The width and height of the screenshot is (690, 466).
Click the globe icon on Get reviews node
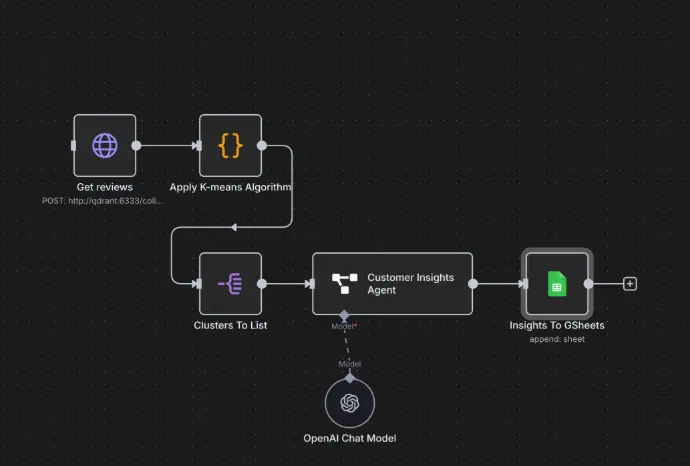(104, 145)
